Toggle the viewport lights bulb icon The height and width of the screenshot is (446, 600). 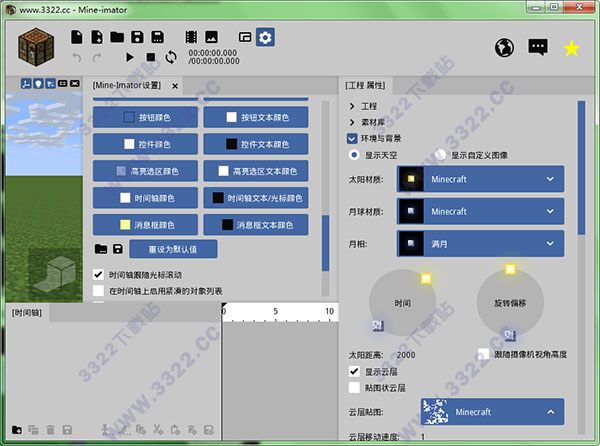pos(38,83)
